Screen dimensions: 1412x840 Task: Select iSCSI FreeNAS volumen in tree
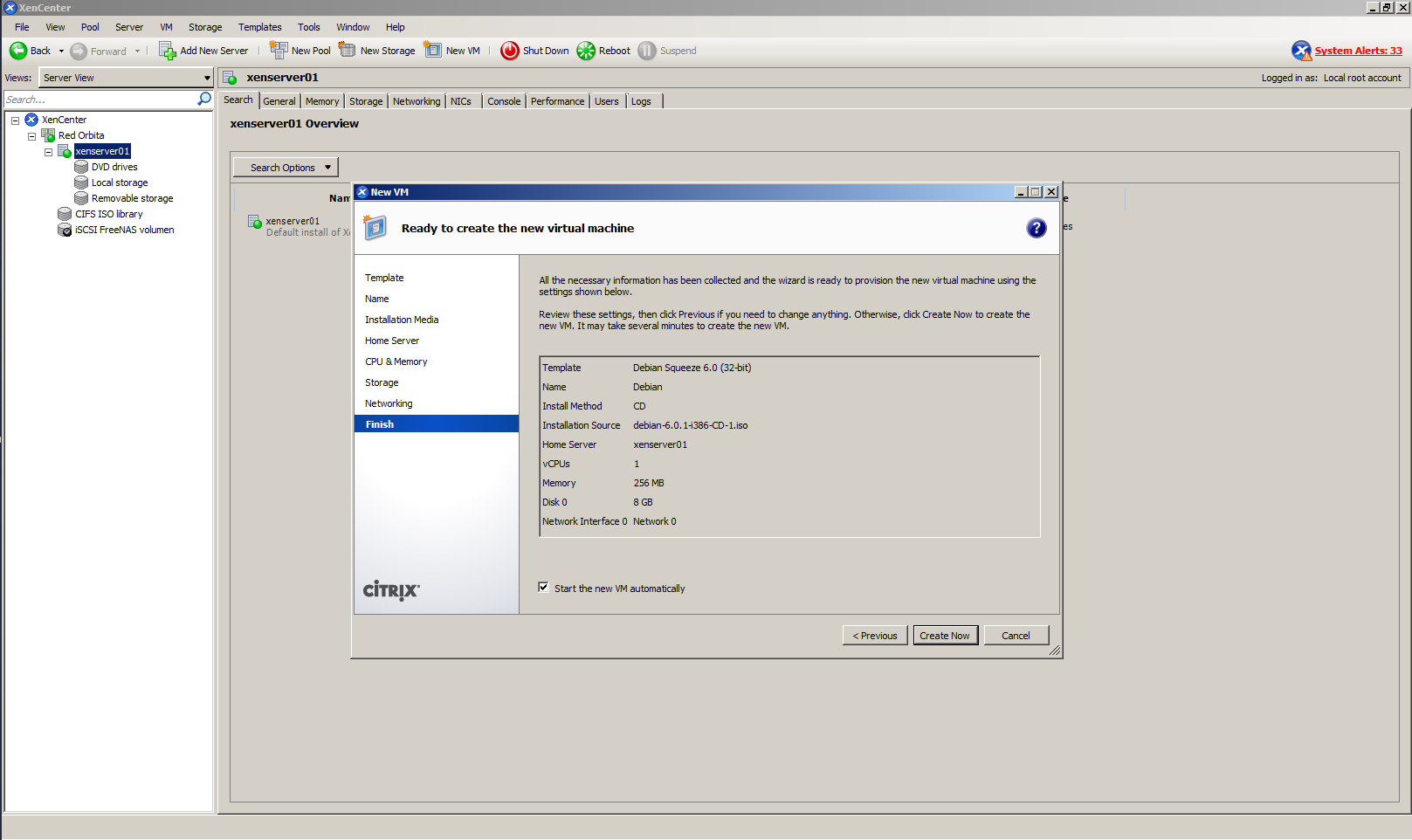pyautogui.click(x=124, y=230)
